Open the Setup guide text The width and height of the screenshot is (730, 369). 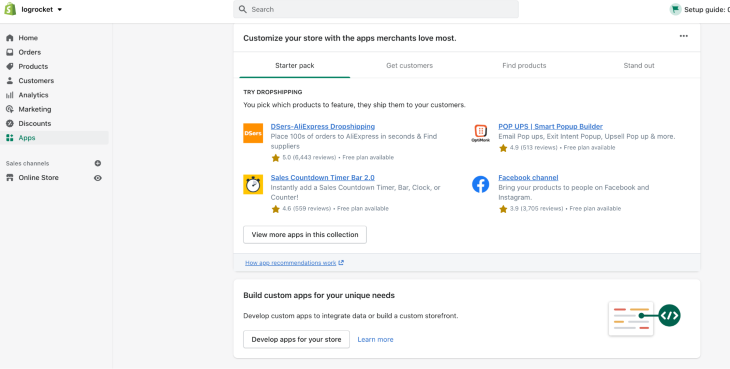[x=707, y=9]
